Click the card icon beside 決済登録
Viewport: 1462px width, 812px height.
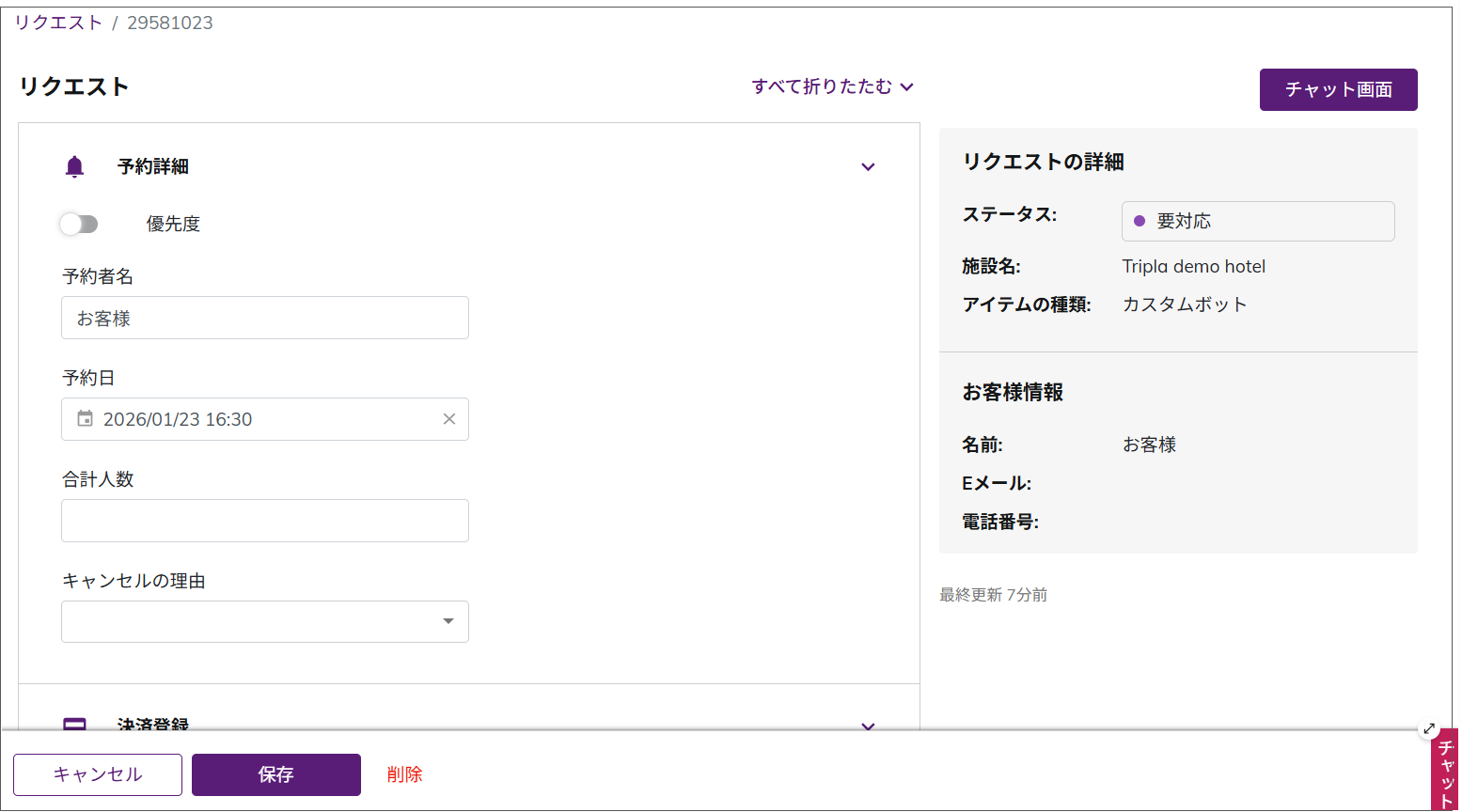coord(74,724)
